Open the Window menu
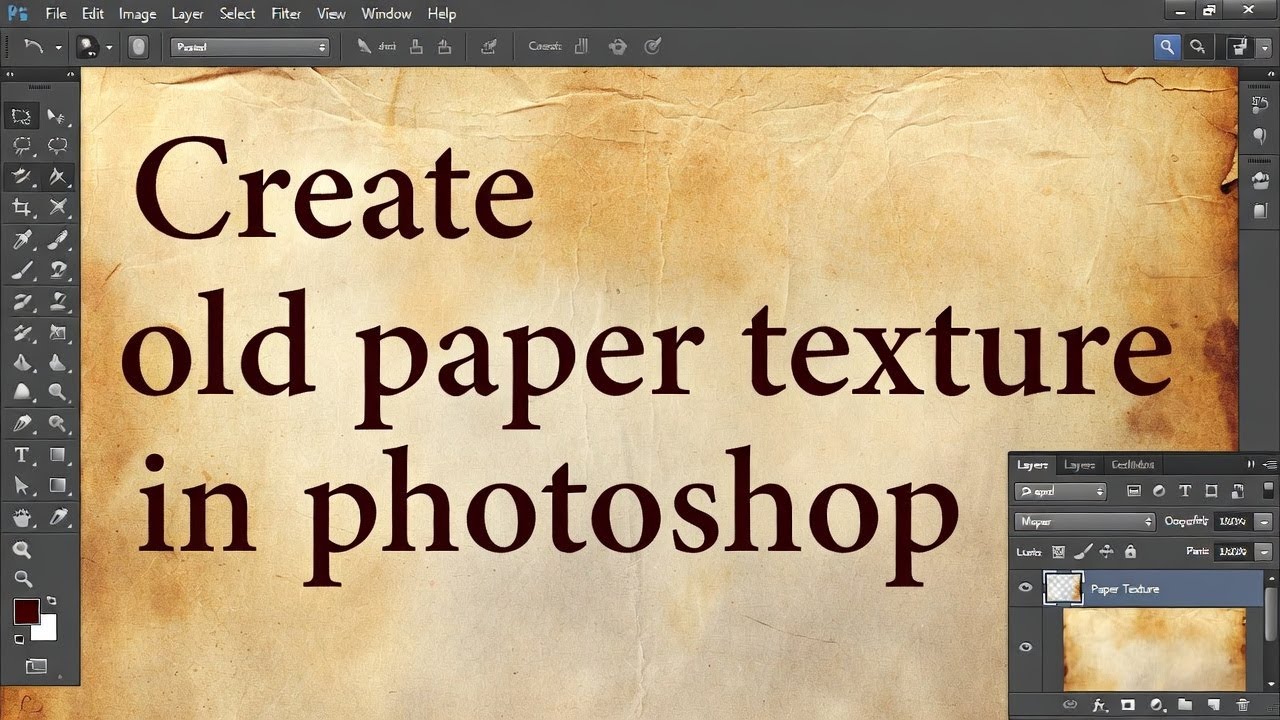 click(386, 14)
